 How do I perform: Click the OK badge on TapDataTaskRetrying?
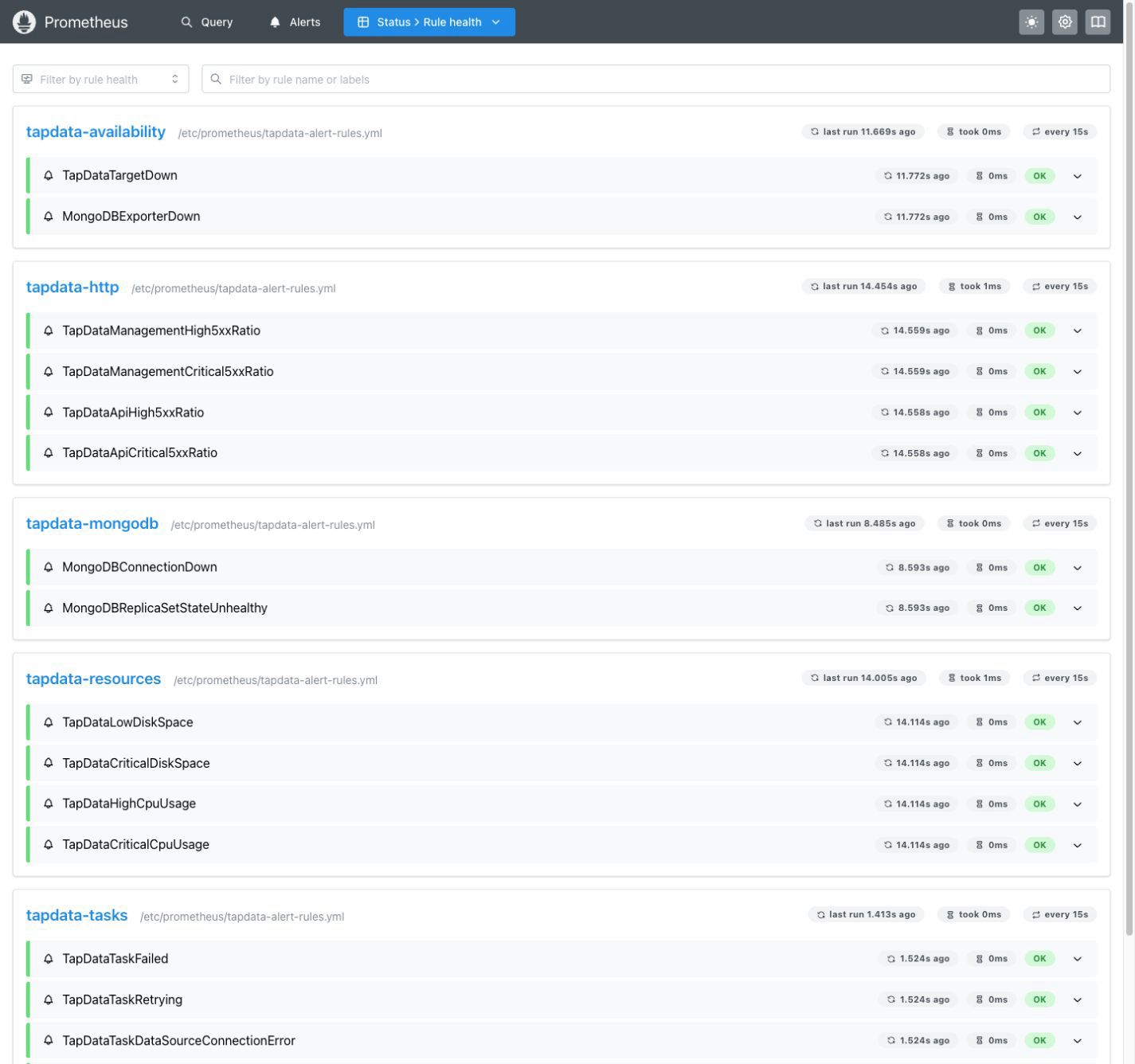1039,999
